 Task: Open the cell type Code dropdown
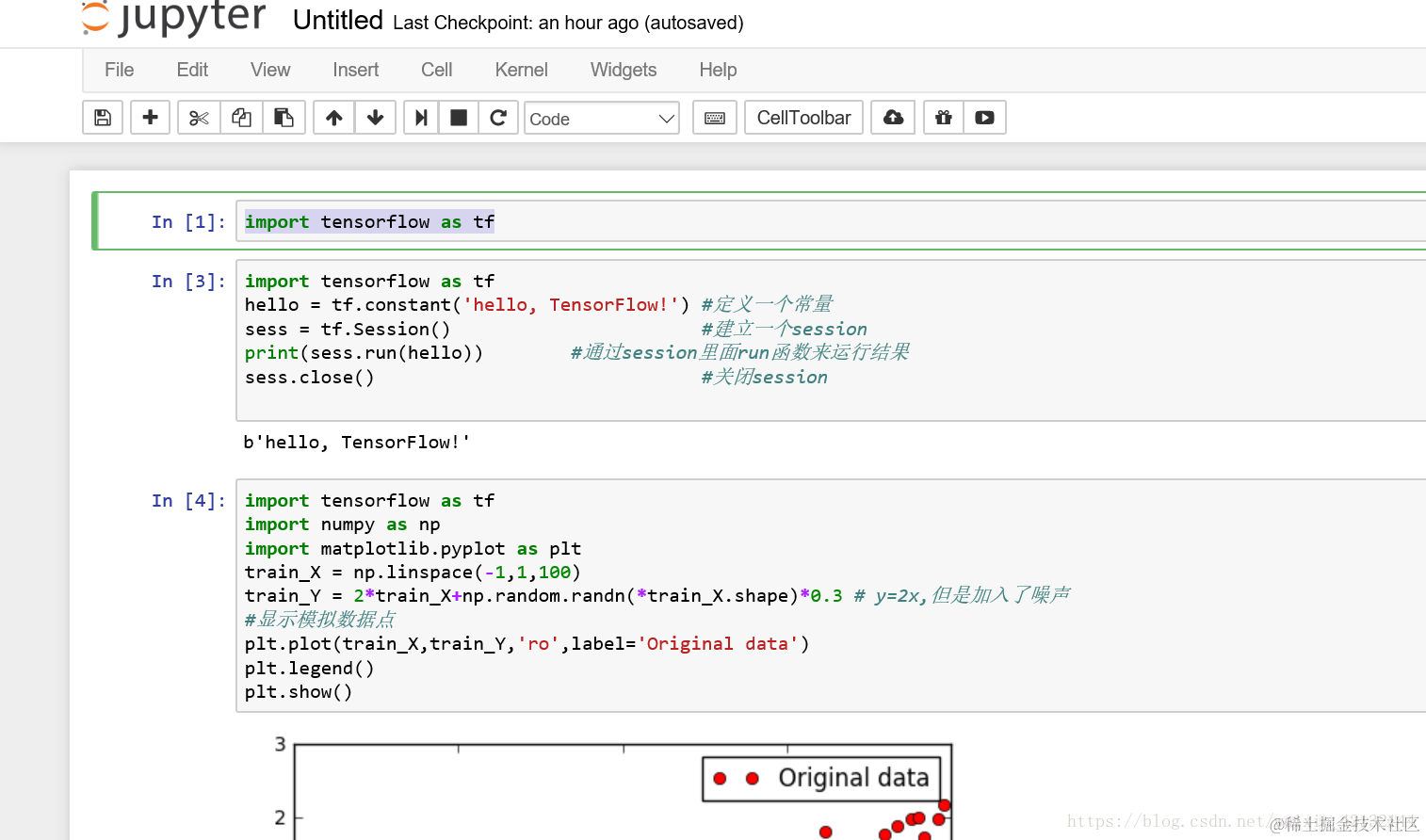pos(602,118)
